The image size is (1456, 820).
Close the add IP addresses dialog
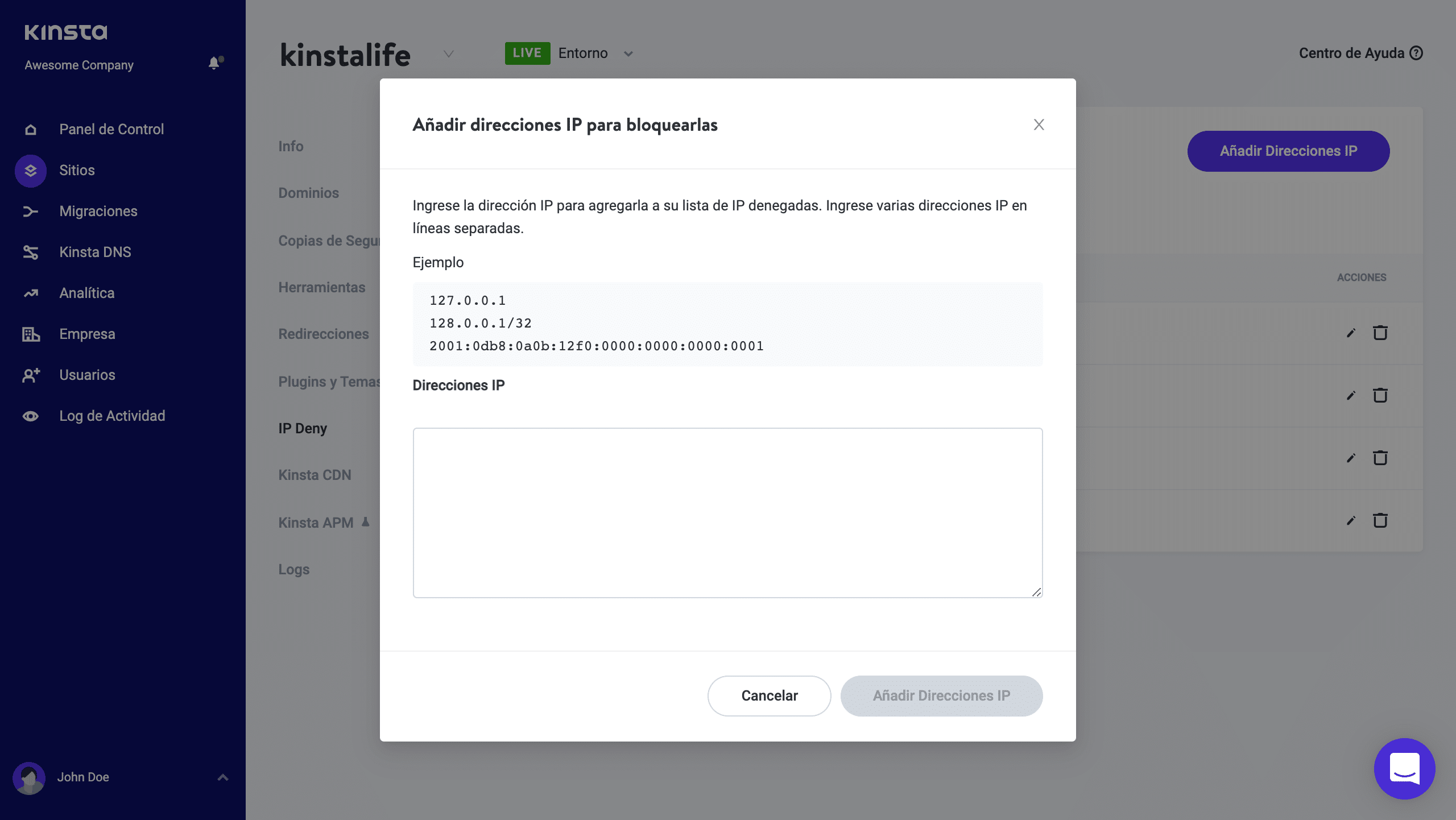(1039, 125)
